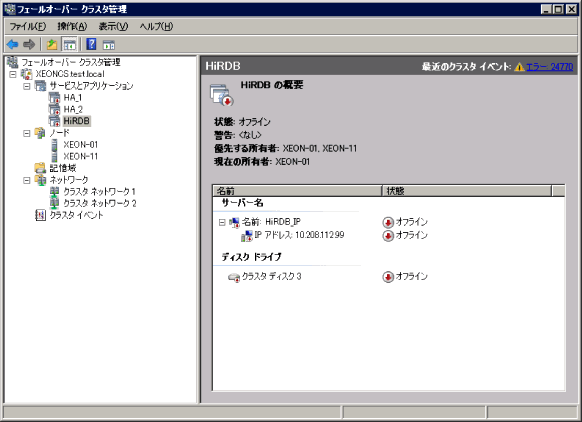Screen dimensions: 582x422
Task: Click the HiRDB_IP name resource icon
Action: pyautogui.click(x=234, y=222)
